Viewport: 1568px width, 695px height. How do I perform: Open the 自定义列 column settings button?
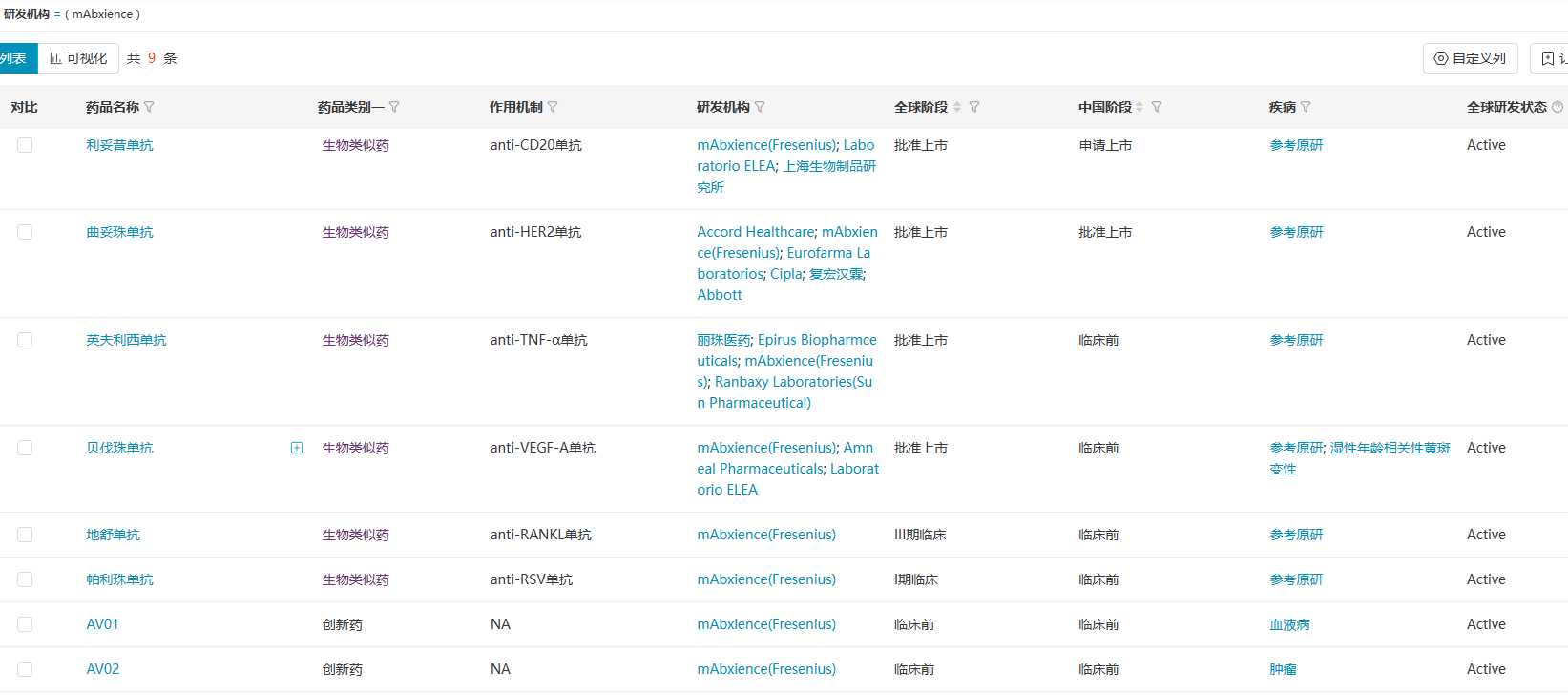[x=1470, y=58]
